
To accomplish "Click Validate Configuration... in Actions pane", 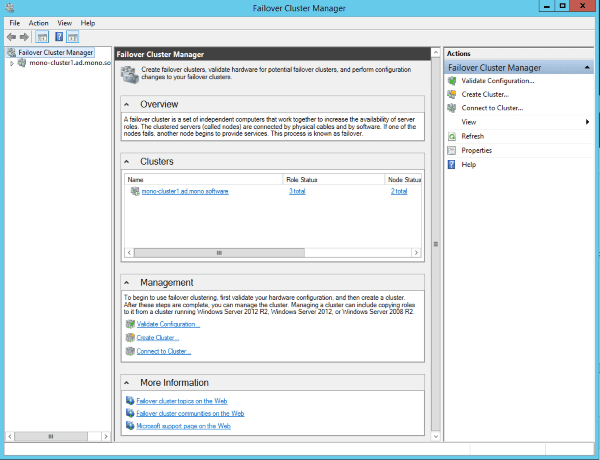I will tap(497, 81).
